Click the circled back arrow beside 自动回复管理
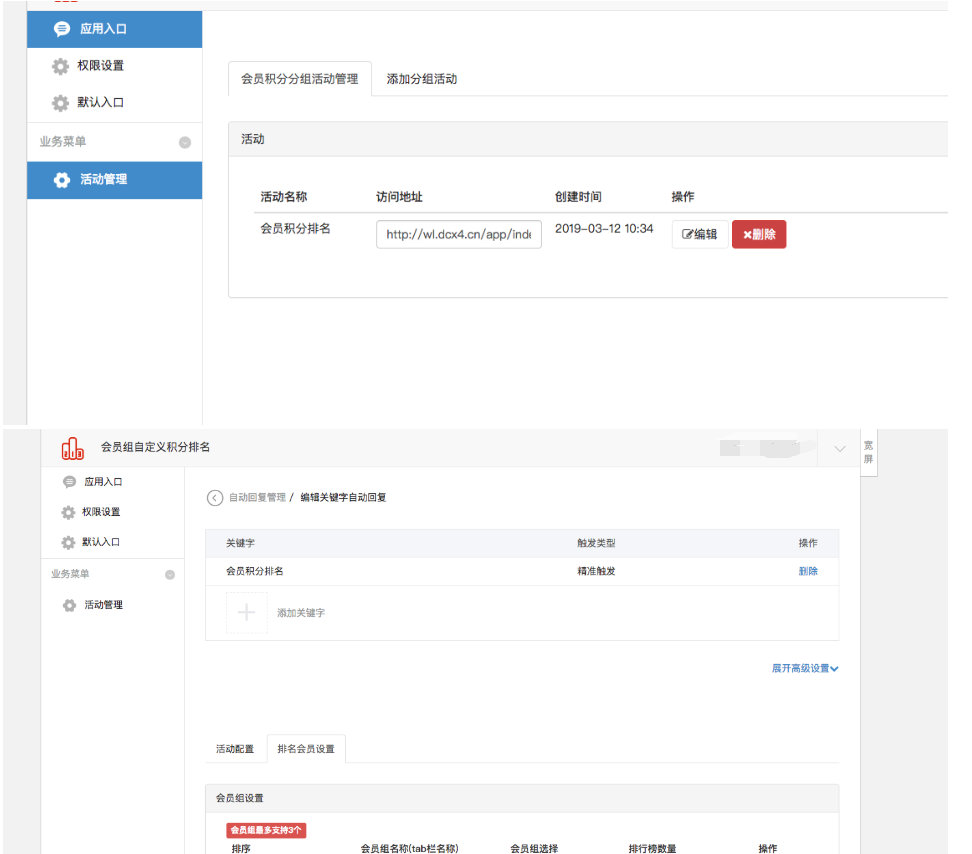Image resolution: width=972 pixels, height=854 pixels. [214, 498]
